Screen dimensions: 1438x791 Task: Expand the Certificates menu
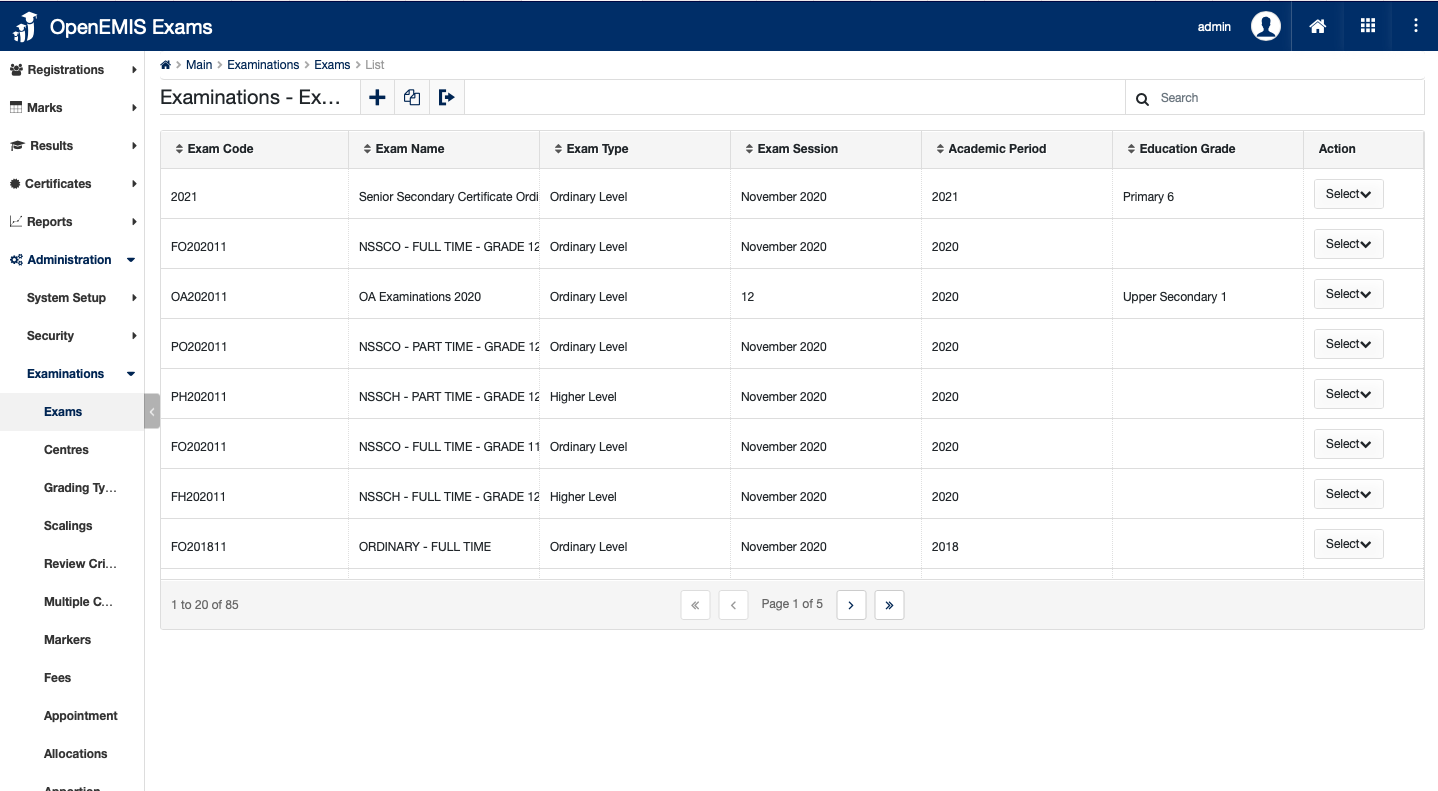point(72,184)
